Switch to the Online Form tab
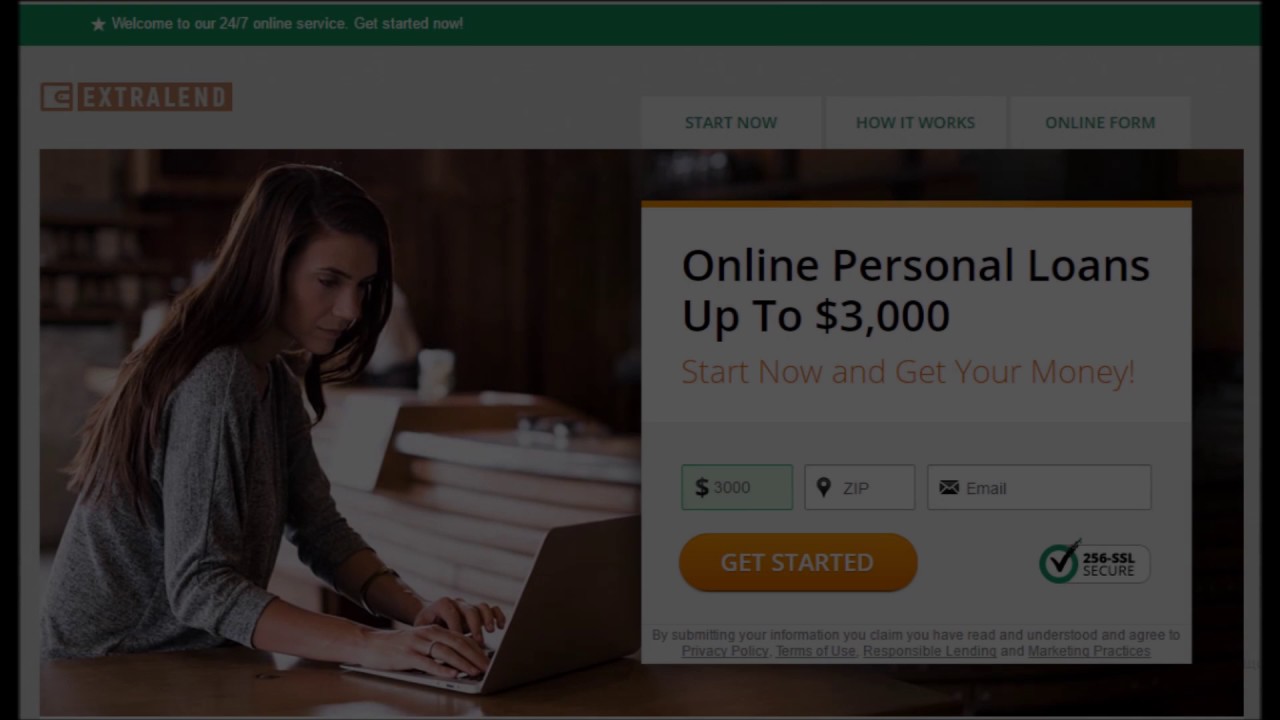The height and width of the screenshot is (720, 1280). 1100,122
